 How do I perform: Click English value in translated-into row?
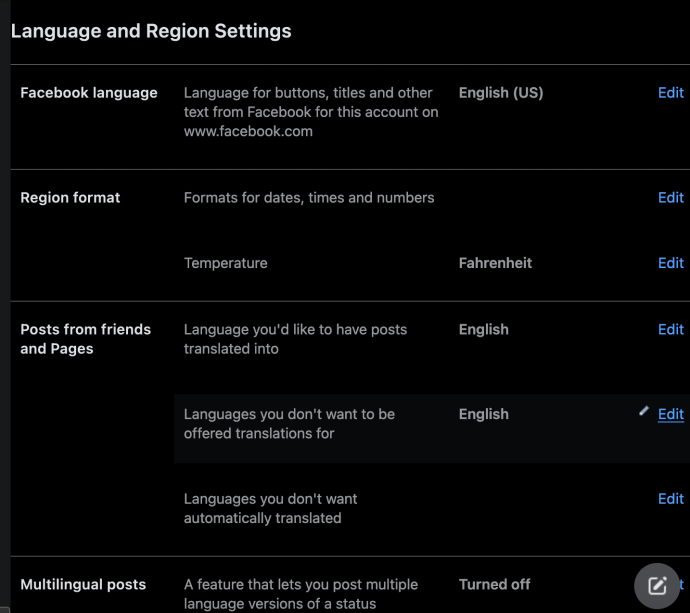click(483, 329)
